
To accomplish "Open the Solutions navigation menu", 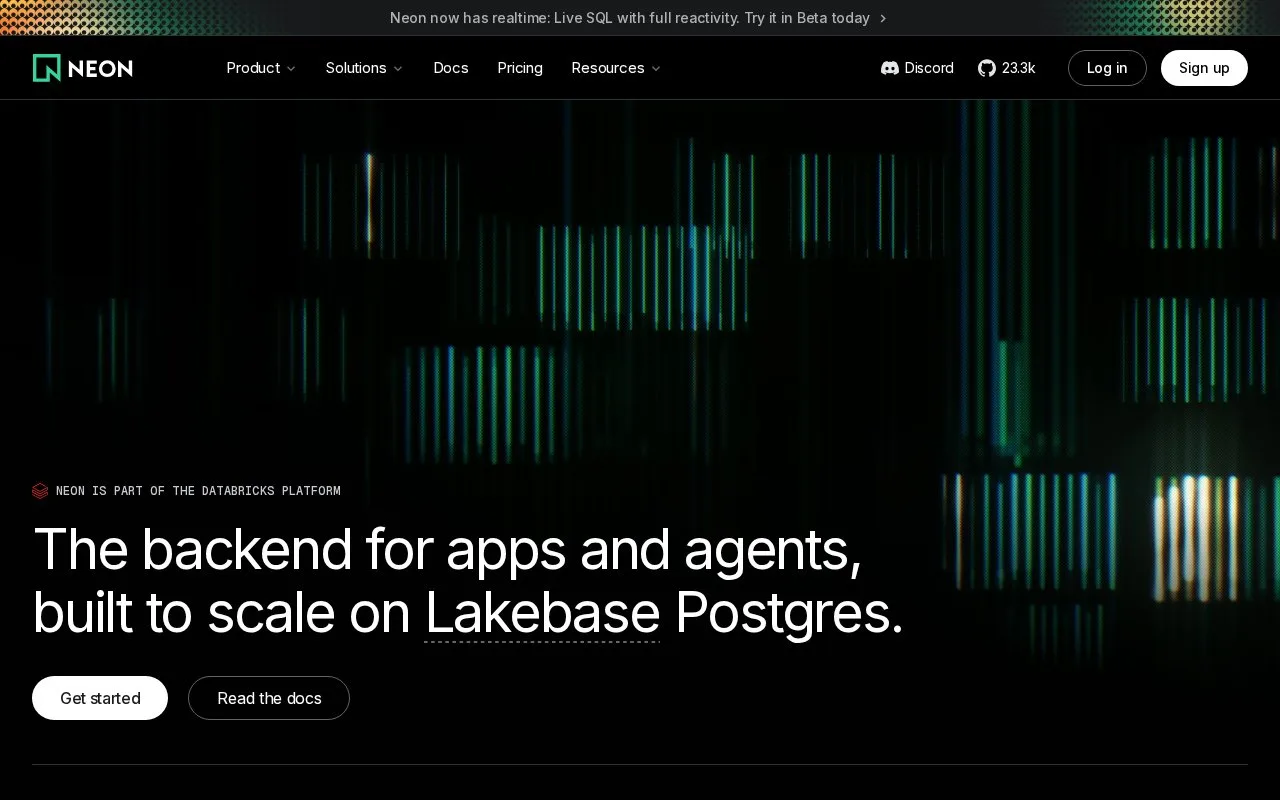I will [365, 68].
